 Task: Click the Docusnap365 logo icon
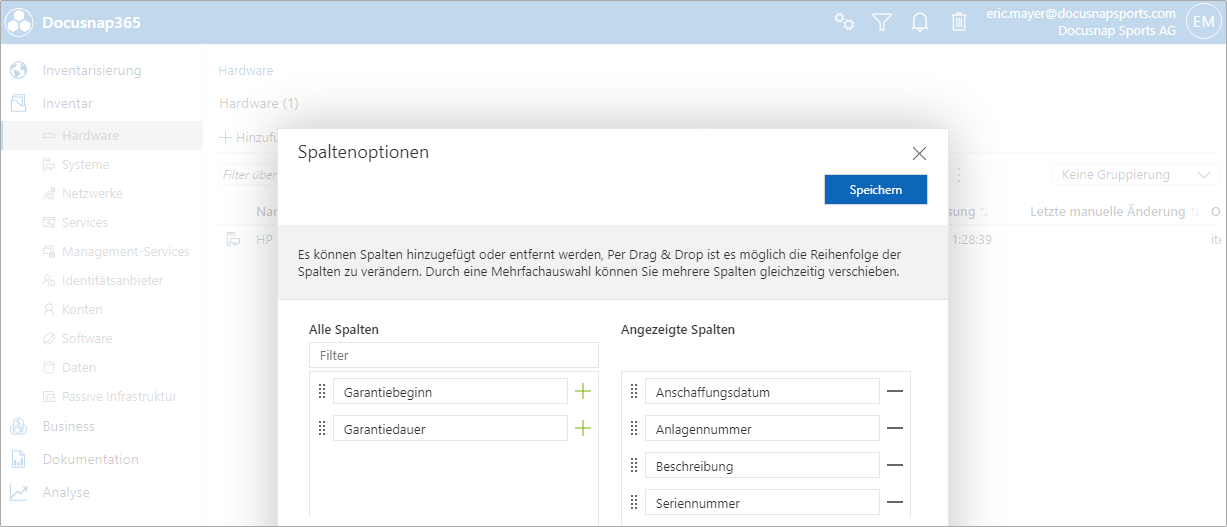click(20, 22)
